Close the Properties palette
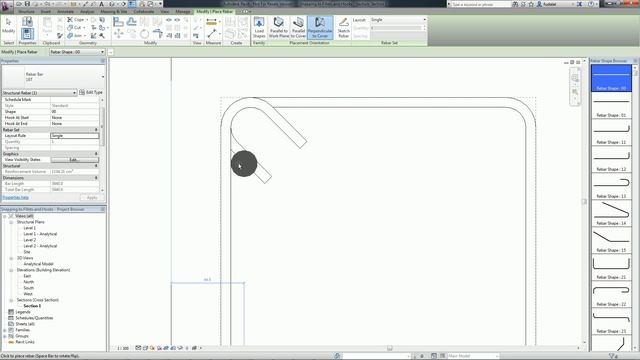 tap(102, 61)
